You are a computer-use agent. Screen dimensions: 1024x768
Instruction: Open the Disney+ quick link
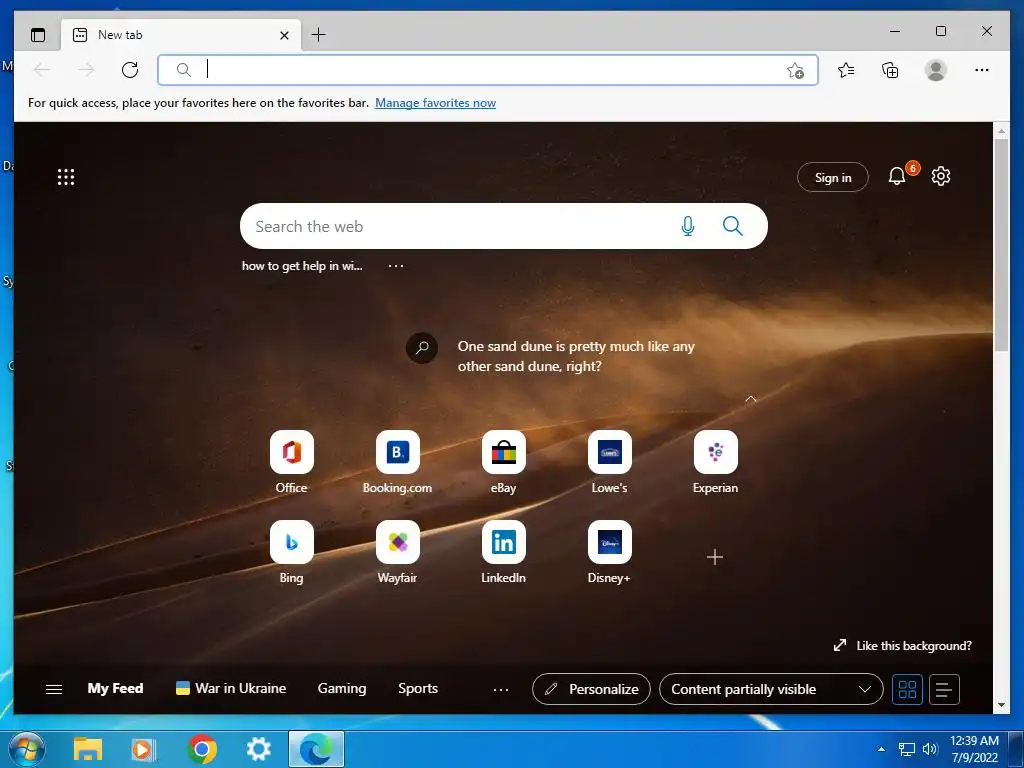pyautogui.click(x=609, y=552)
